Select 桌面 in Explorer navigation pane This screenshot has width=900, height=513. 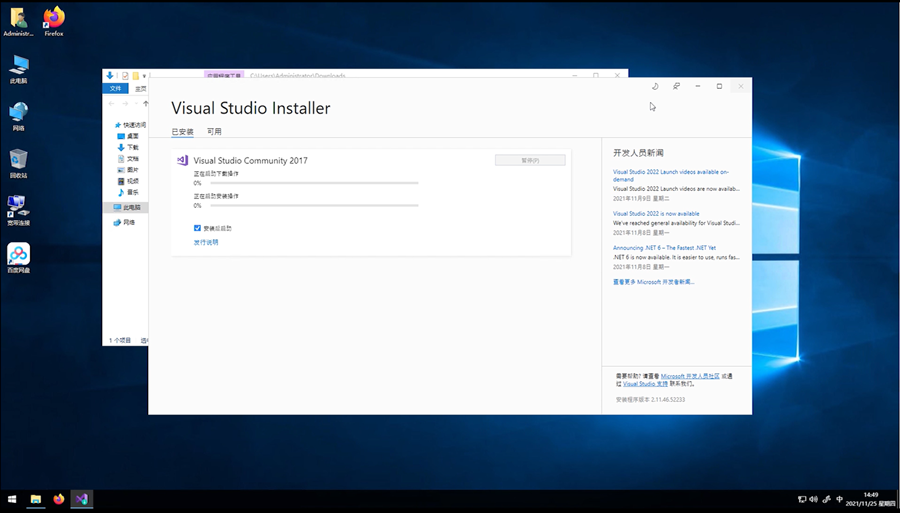point(128,136)
